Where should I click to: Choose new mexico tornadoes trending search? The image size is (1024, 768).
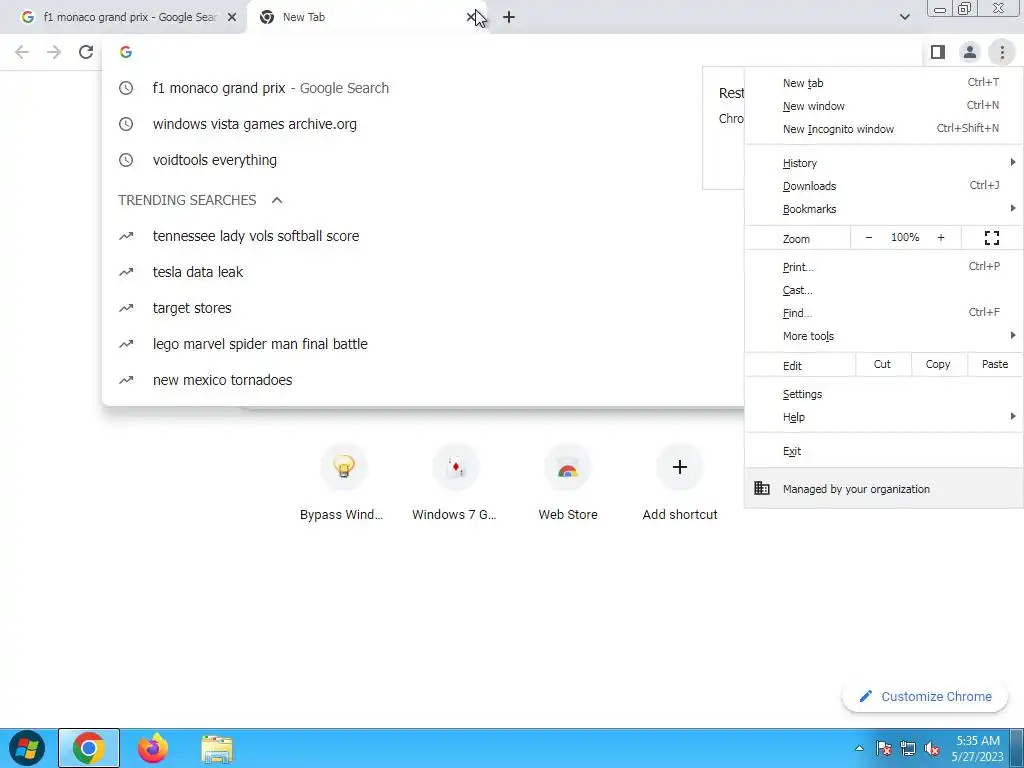pos(423,379)
